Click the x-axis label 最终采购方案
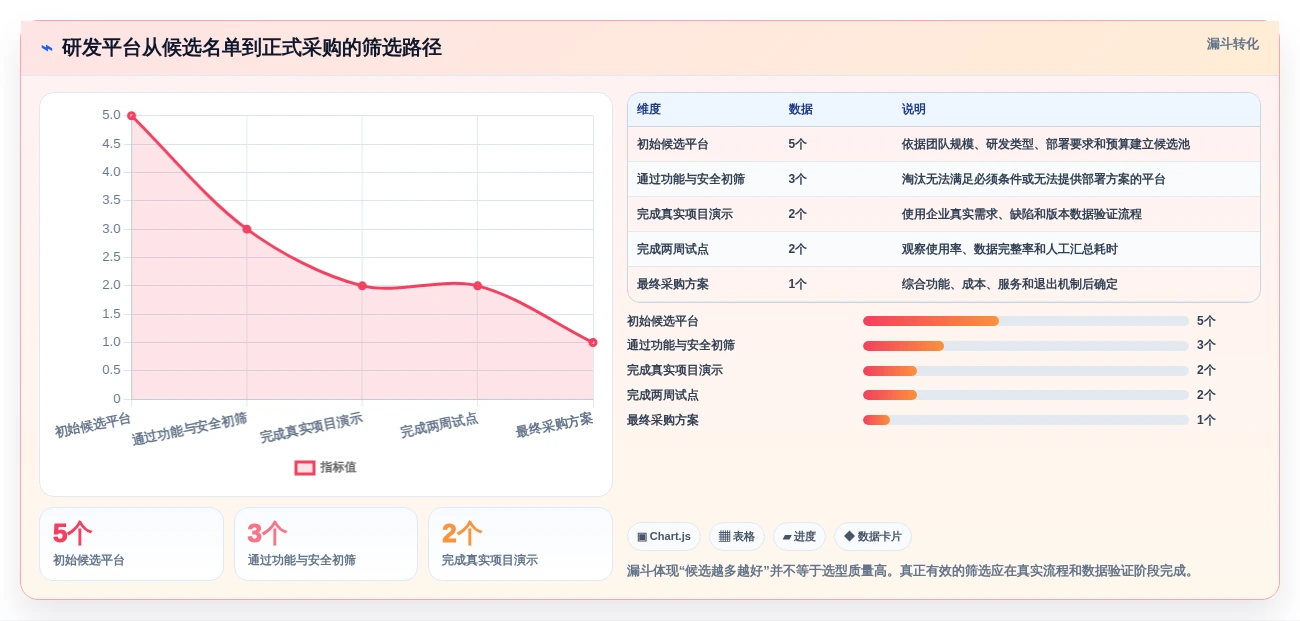This screenshot has width=1300, height=621. click(554, 425)
